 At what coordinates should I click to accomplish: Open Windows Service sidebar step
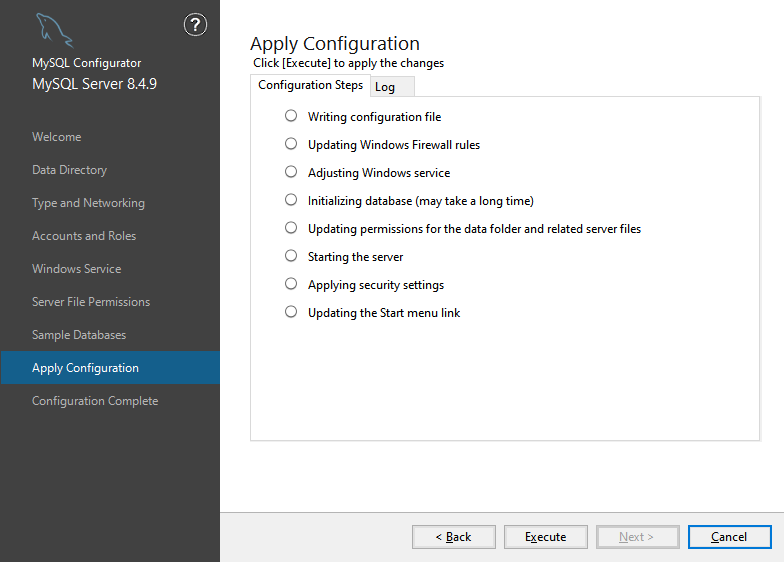pos(76,269)
